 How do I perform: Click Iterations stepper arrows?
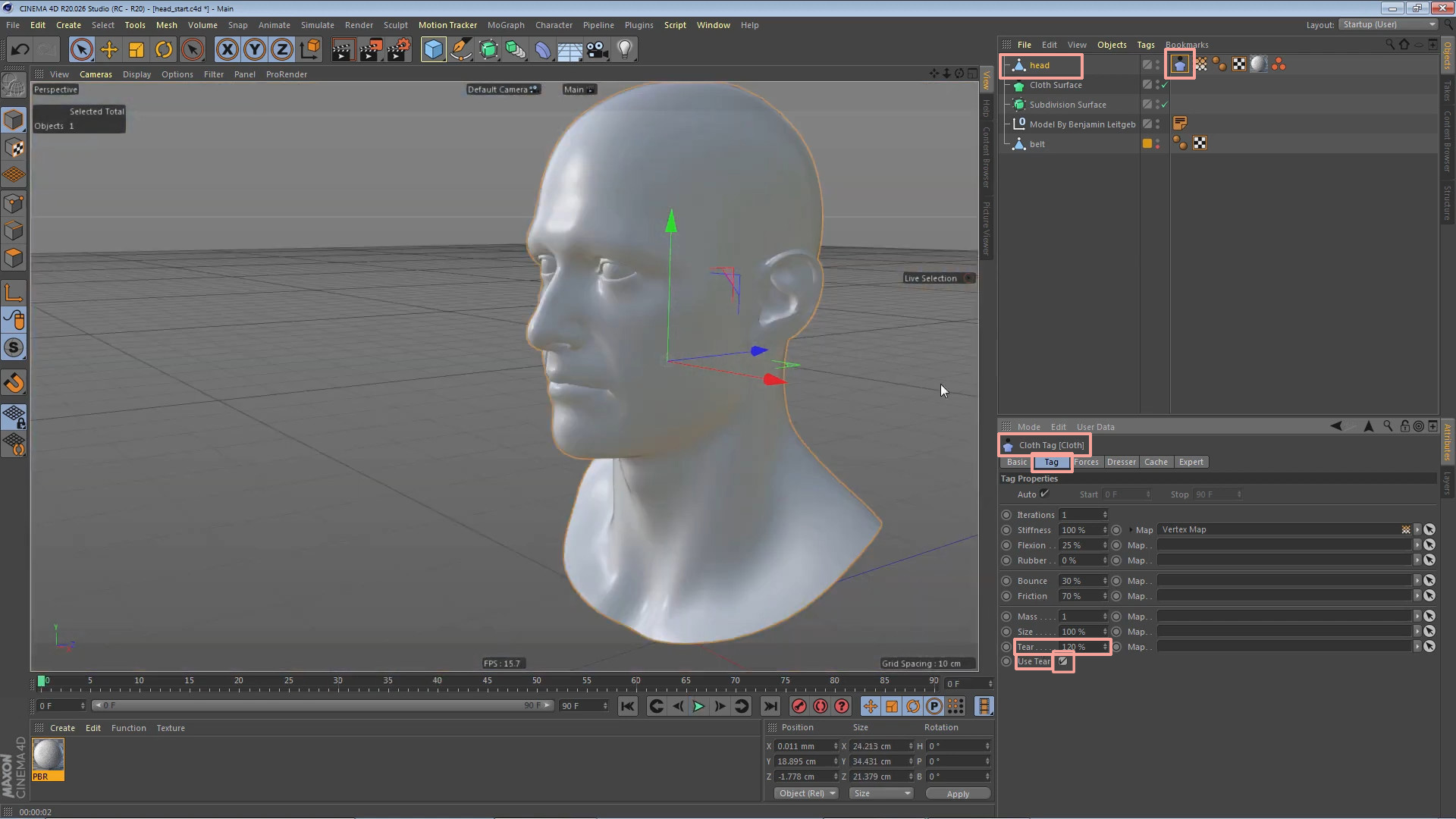1105,515
